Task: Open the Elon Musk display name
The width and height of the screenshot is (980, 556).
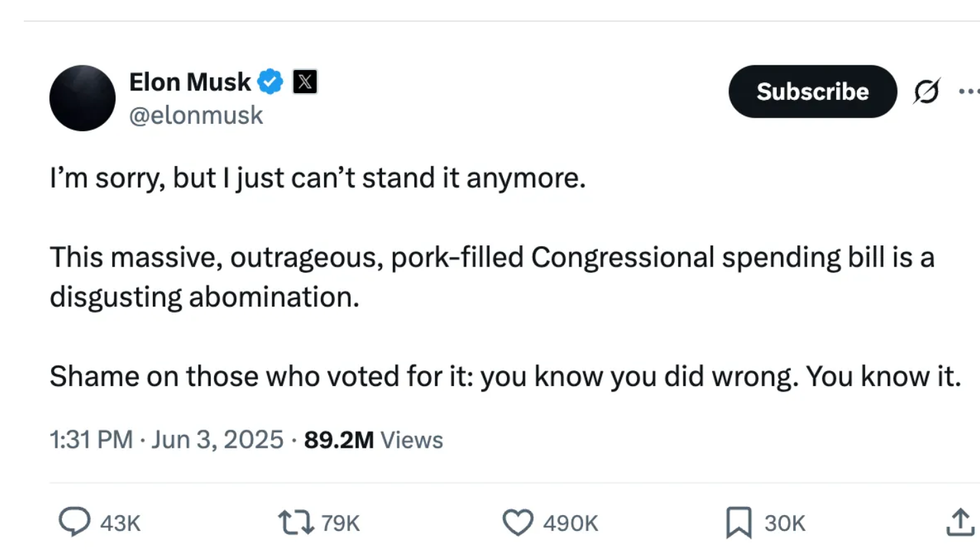Action: click(190, 82)
